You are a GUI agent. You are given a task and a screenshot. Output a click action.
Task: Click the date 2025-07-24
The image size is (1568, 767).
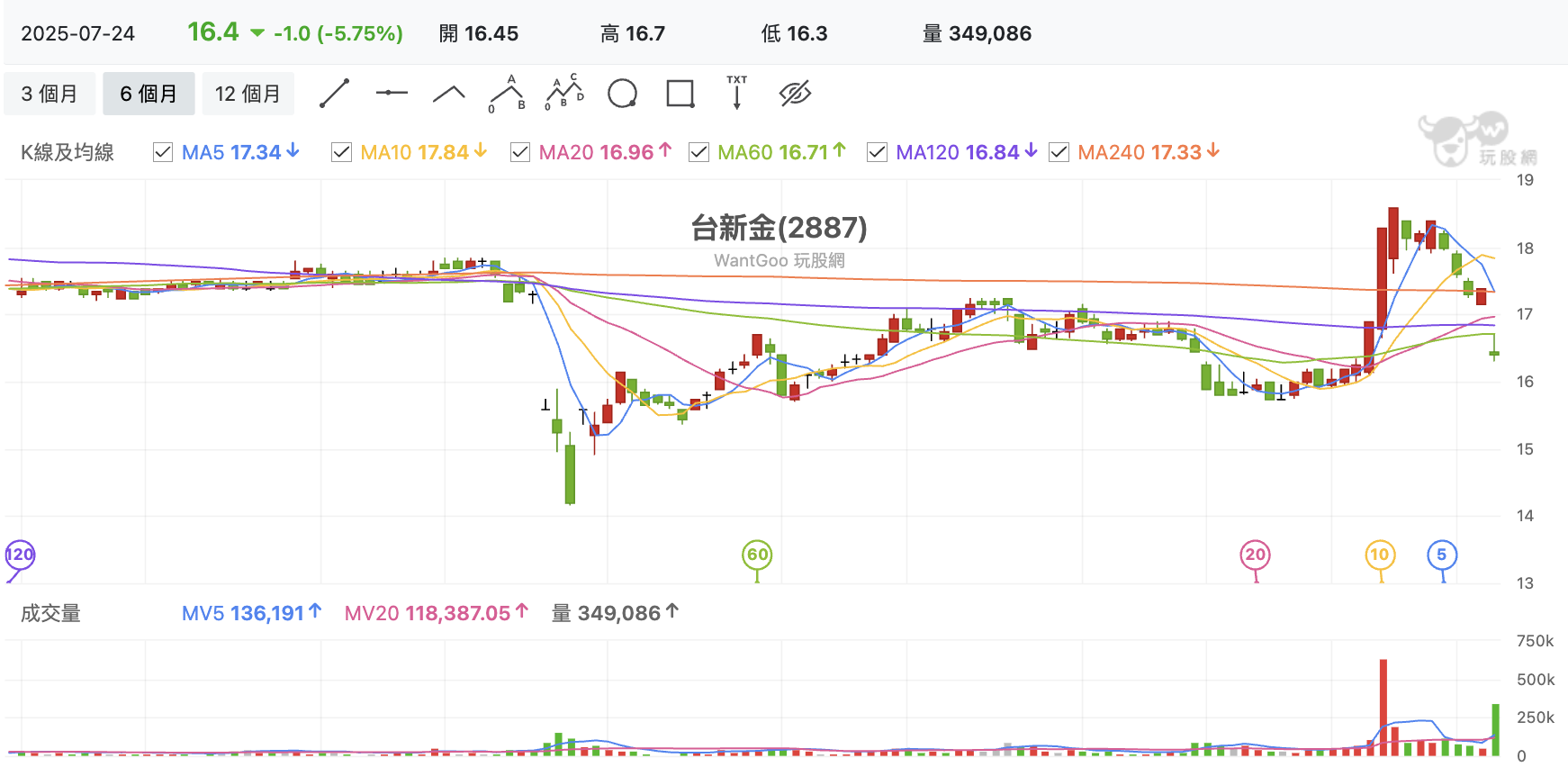coord(78,33)
